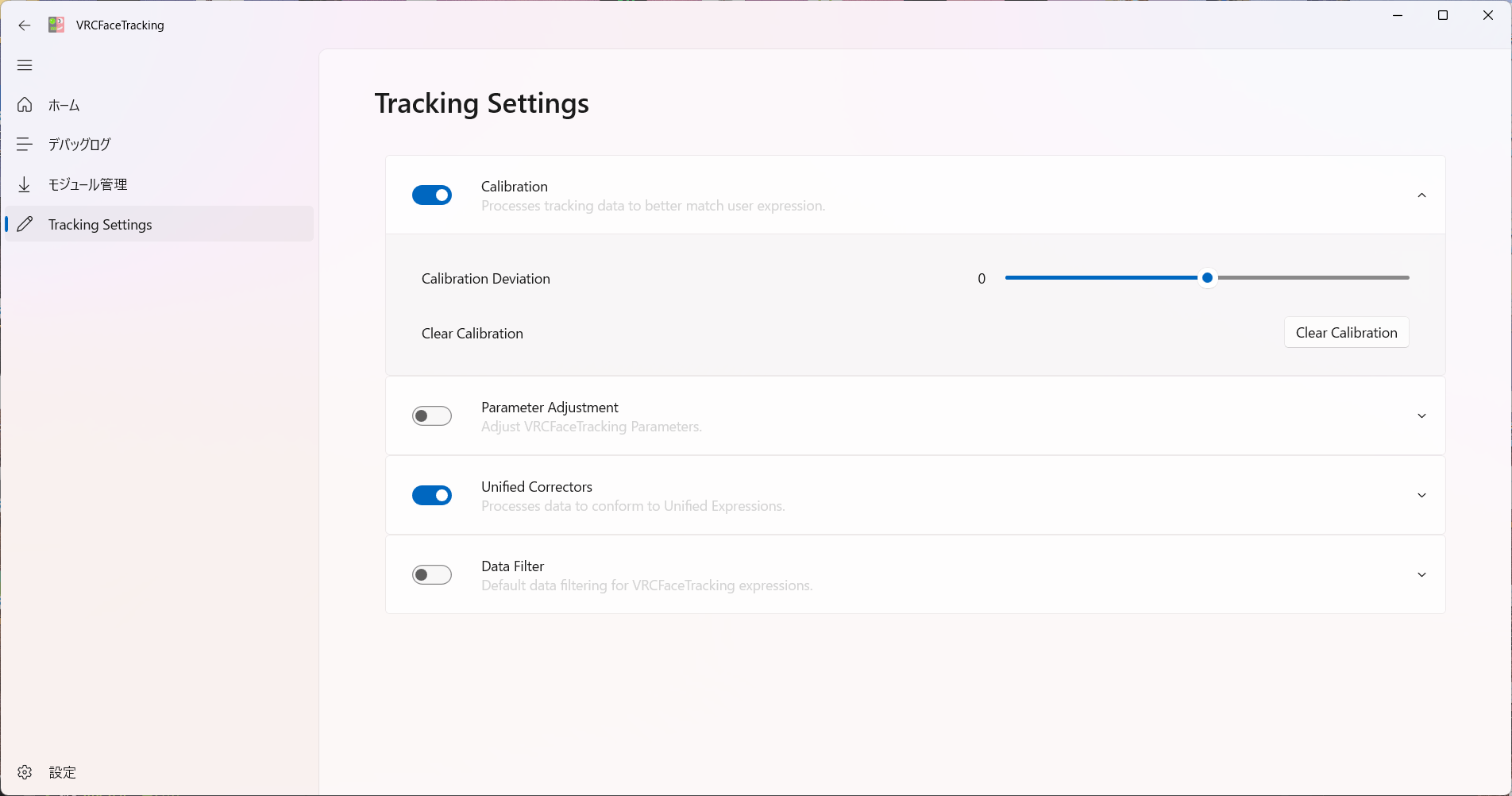Open the モジュール管理 menu item
This screenshot has width=1512, height=796.
tap(87, 184)
